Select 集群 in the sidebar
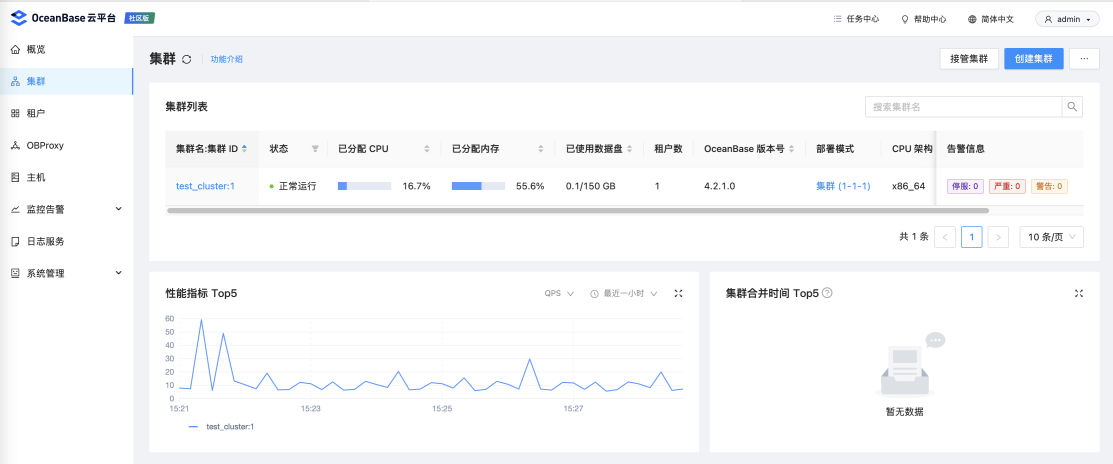This screenshot has height=464, width=1113. coord(67,82)
